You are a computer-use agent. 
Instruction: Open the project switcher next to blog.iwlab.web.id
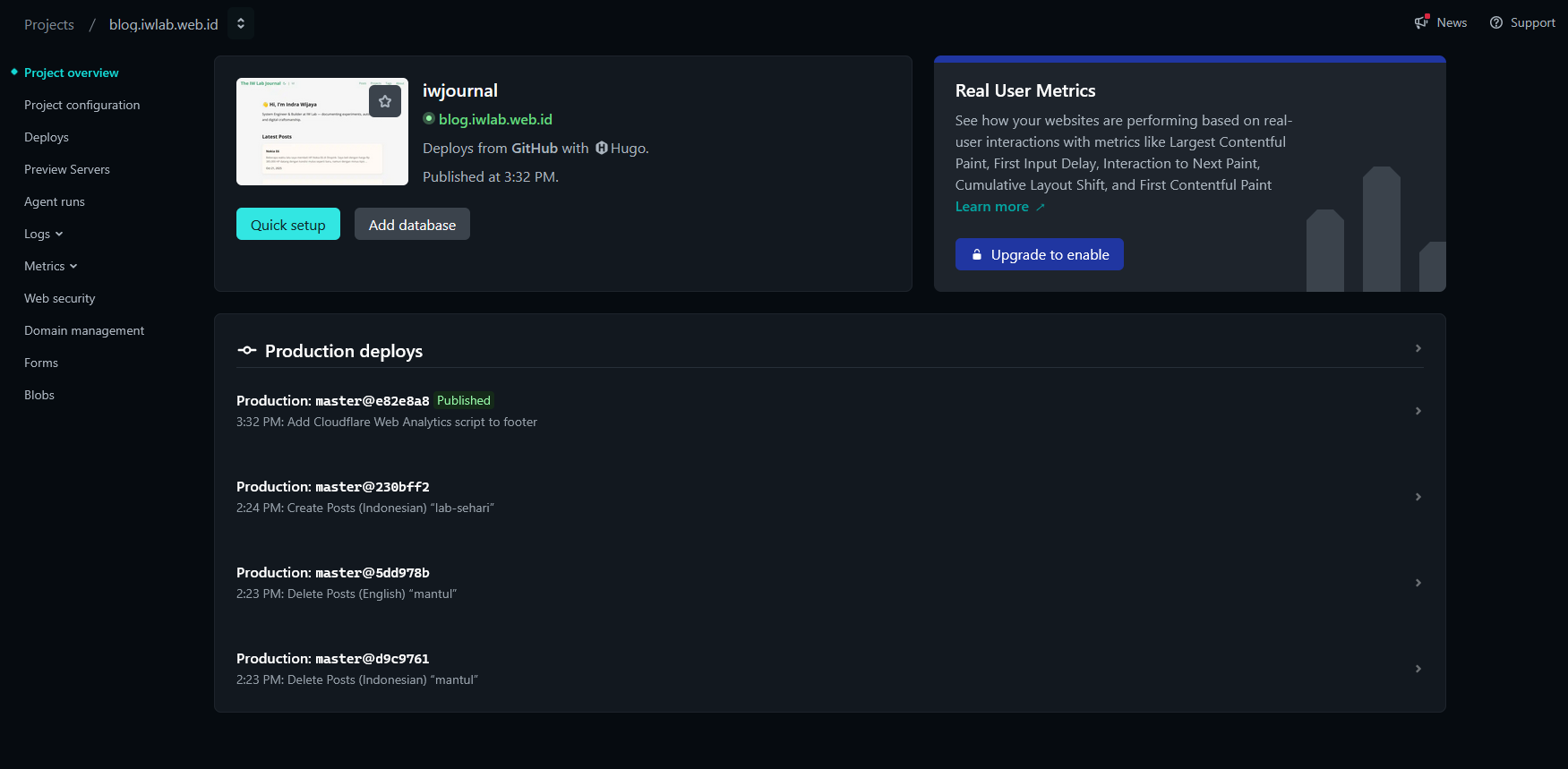pos(240,23)
